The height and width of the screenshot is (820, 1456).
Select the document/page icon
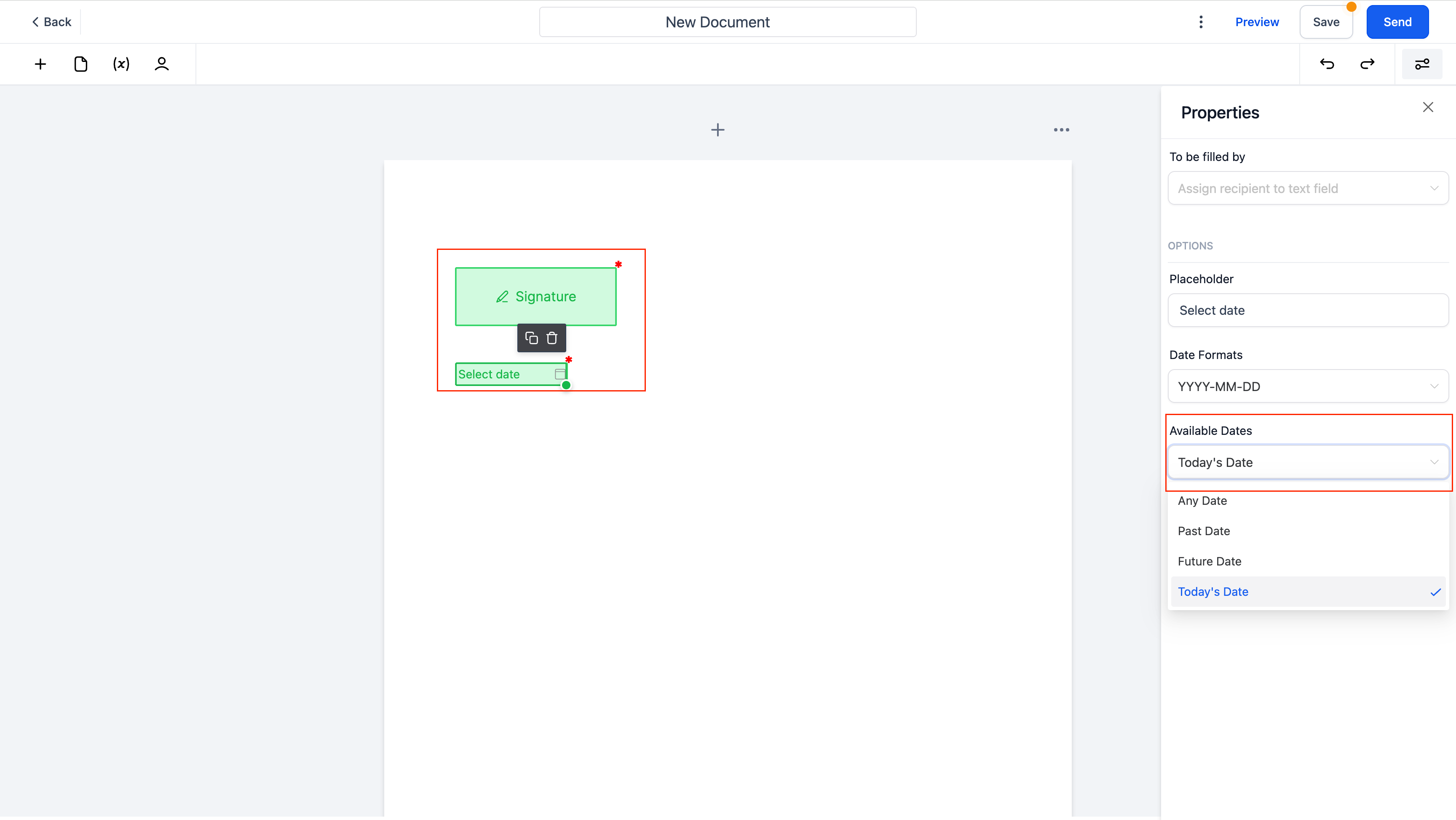[80, 64]
